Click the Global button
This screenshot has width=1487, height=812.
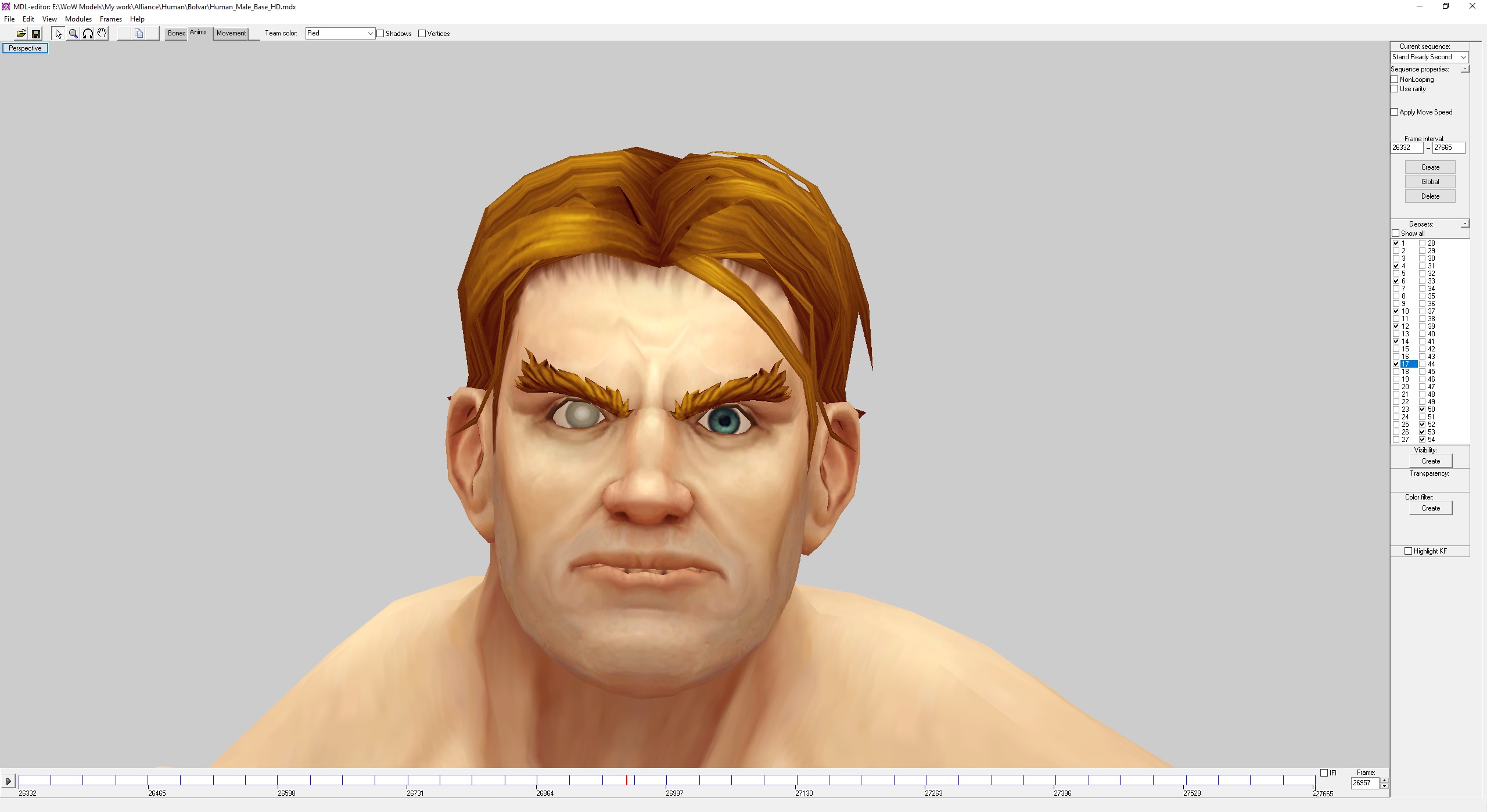[1430, 182]
